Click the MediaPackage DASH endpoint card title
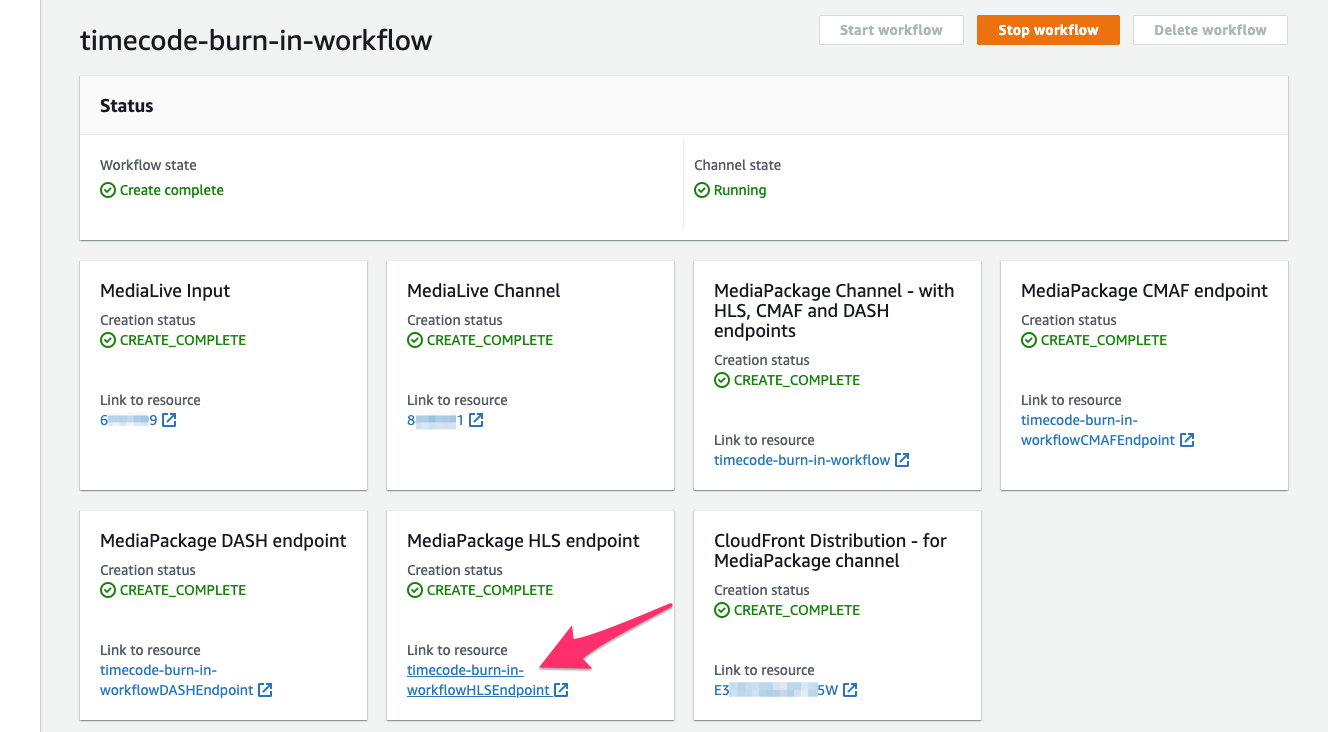Screen dimensions: 1328x732 pyautogui.click(x=223, y=541)
